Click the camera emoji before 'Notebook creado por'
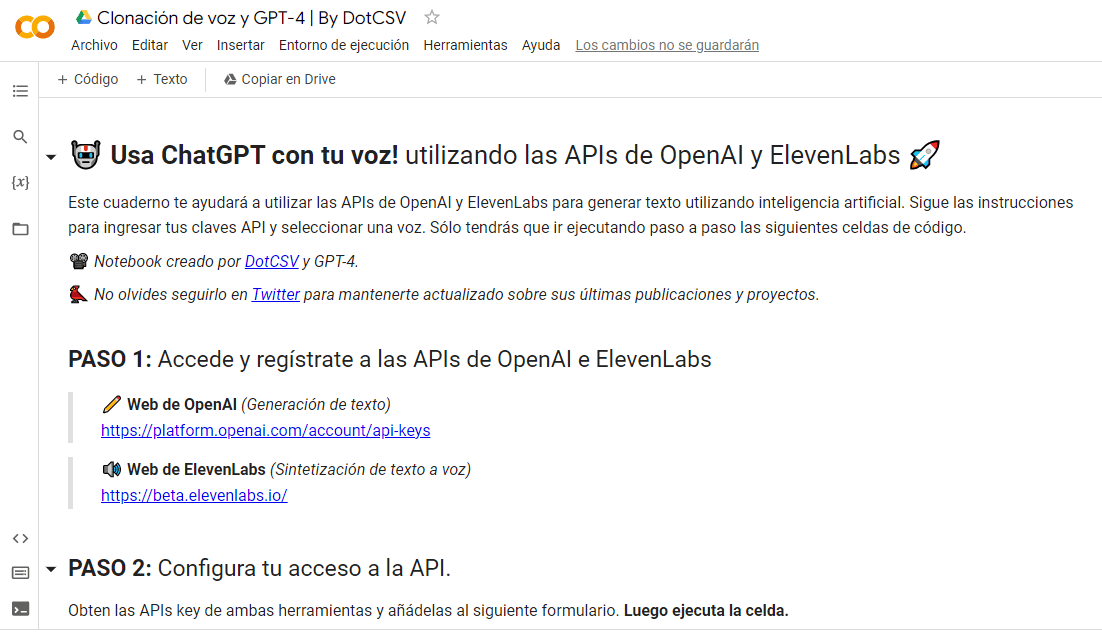Screen dimensions: 1102x633 click(x=79, y=261)
